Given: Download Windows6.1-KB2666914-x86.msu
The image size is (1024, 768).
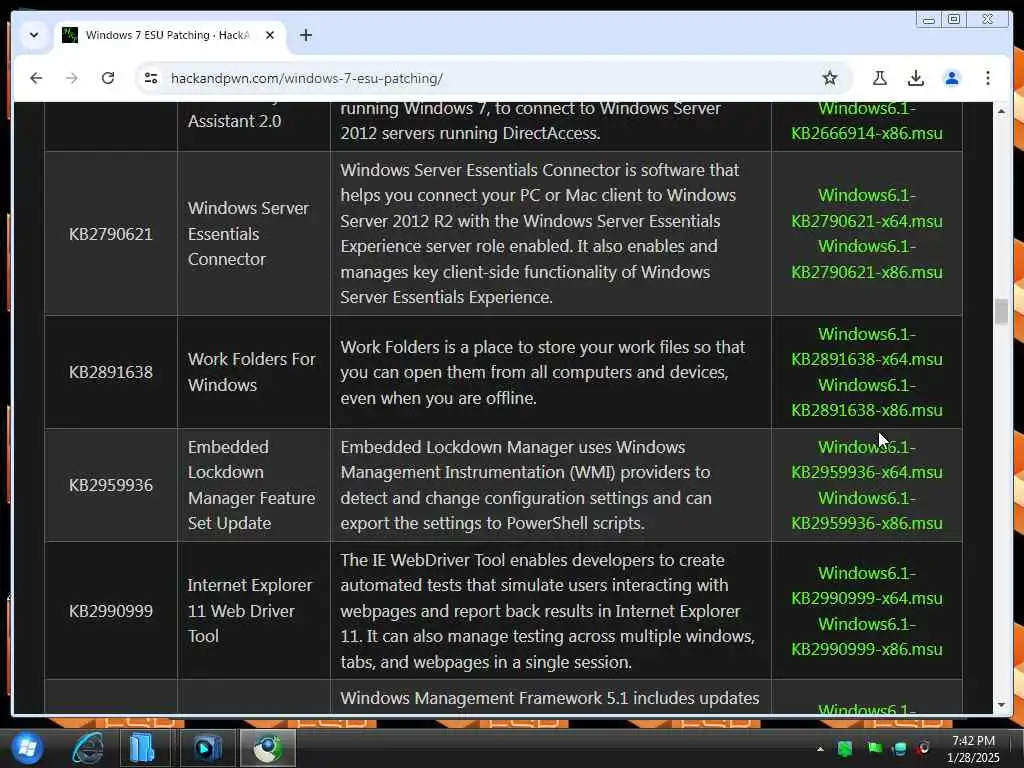Looking at the screenshot, I should tap(867, 121).
